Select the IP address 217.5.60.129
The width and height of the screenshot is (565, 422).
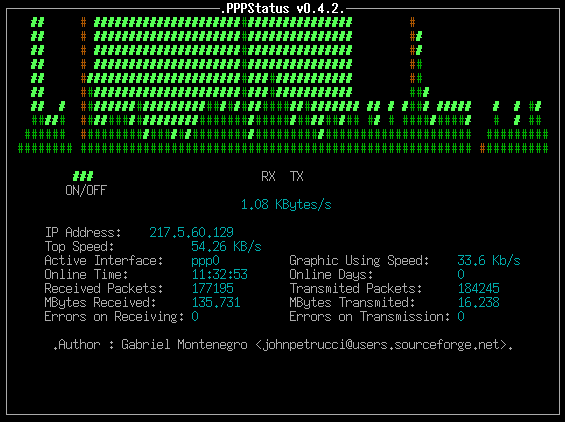pyautogui.click(x=191, y=232)
